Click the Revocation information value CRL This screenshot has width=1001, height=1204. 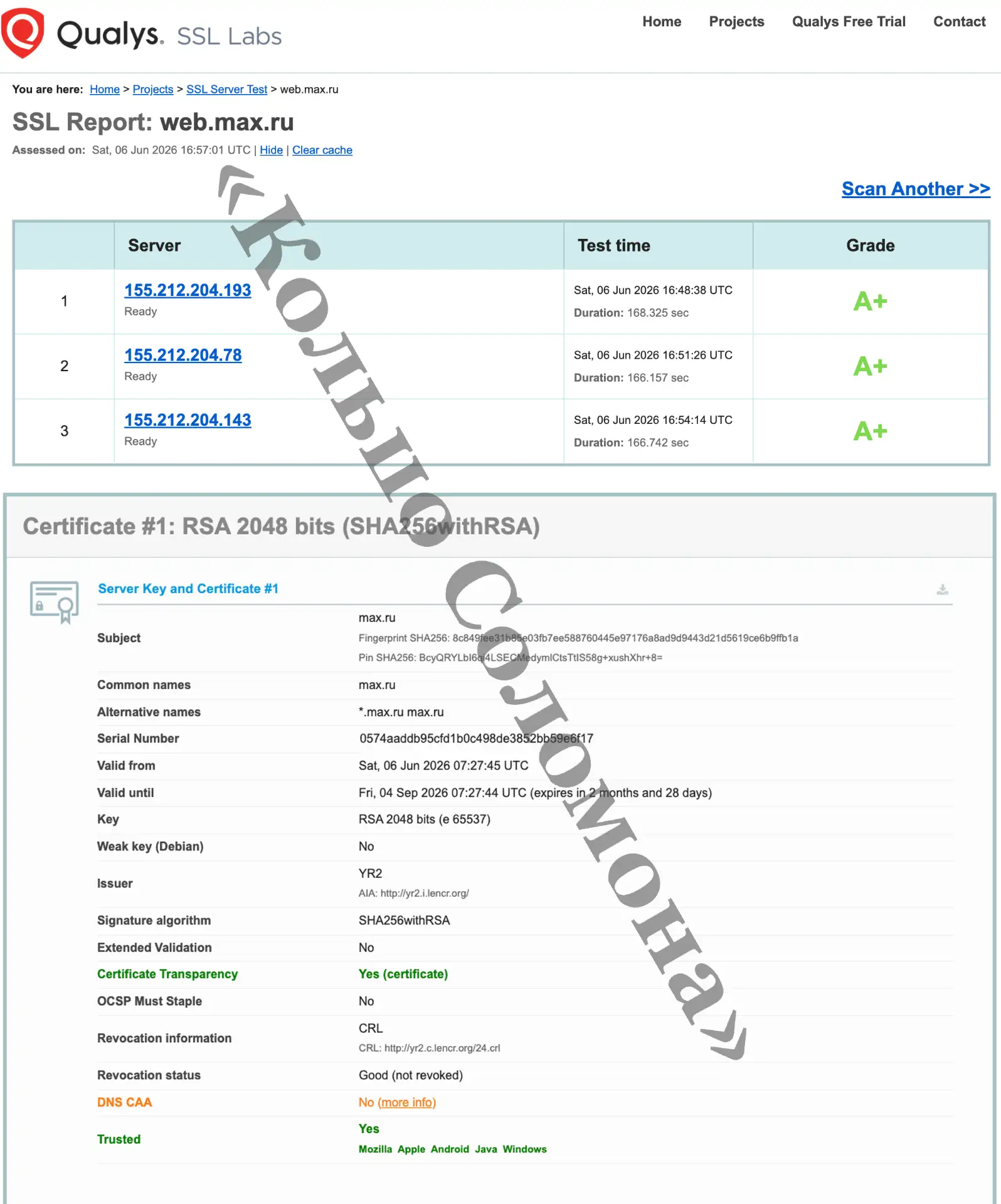coord(371,1028)
